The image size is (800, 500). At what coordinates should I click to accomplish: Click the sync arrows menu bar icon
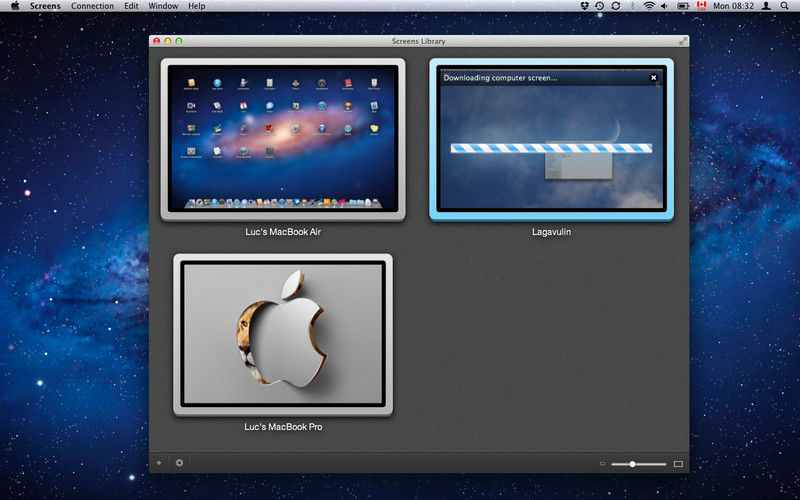pyautogui.click(x=616, y=6)
